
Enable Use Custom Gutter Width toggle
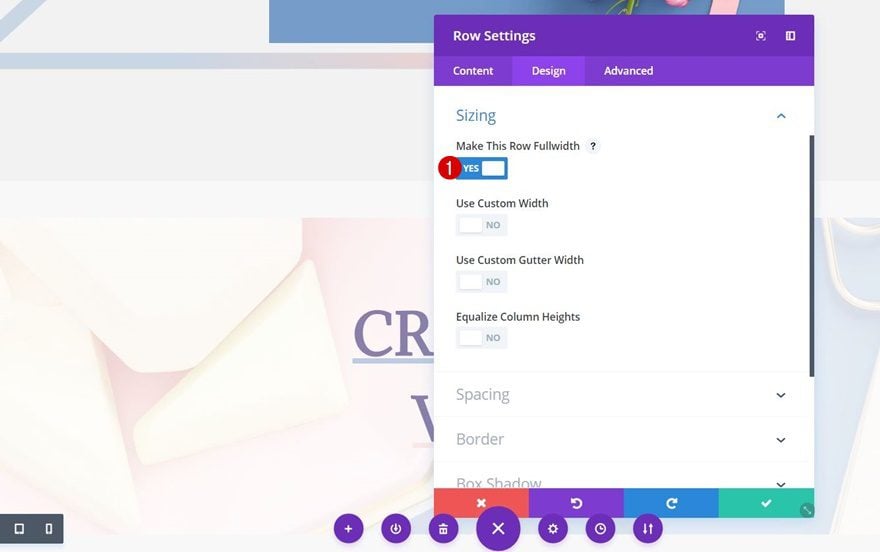(482, 282)
